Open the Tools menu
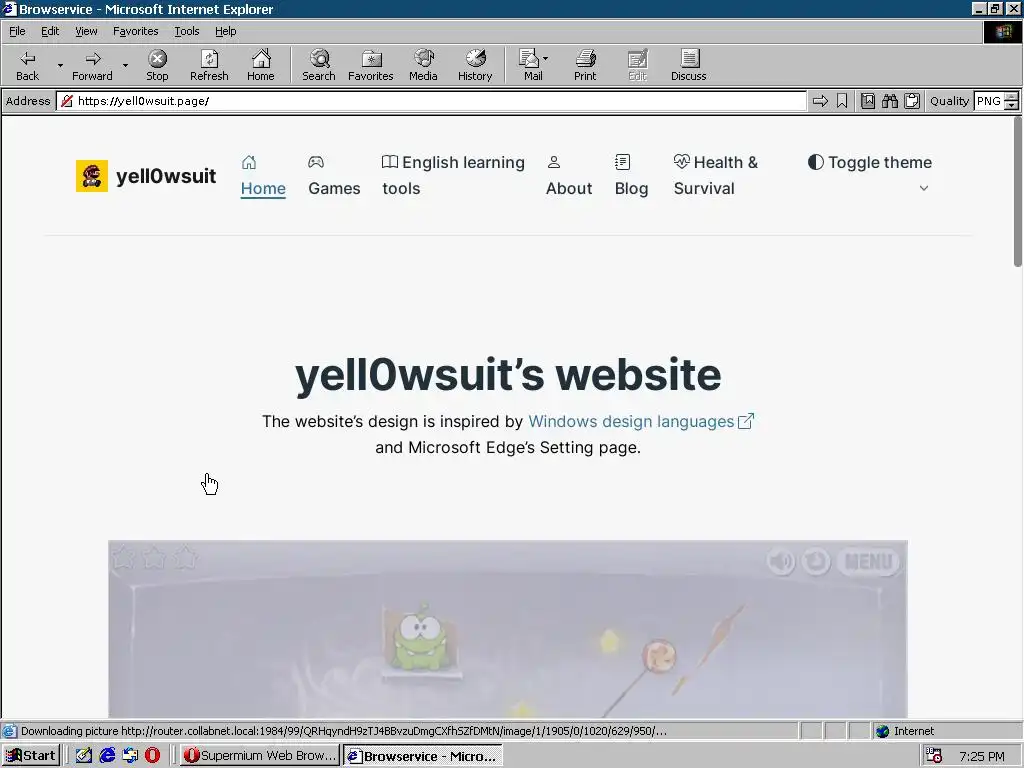The image size is (1024, 768). point(186,31)
